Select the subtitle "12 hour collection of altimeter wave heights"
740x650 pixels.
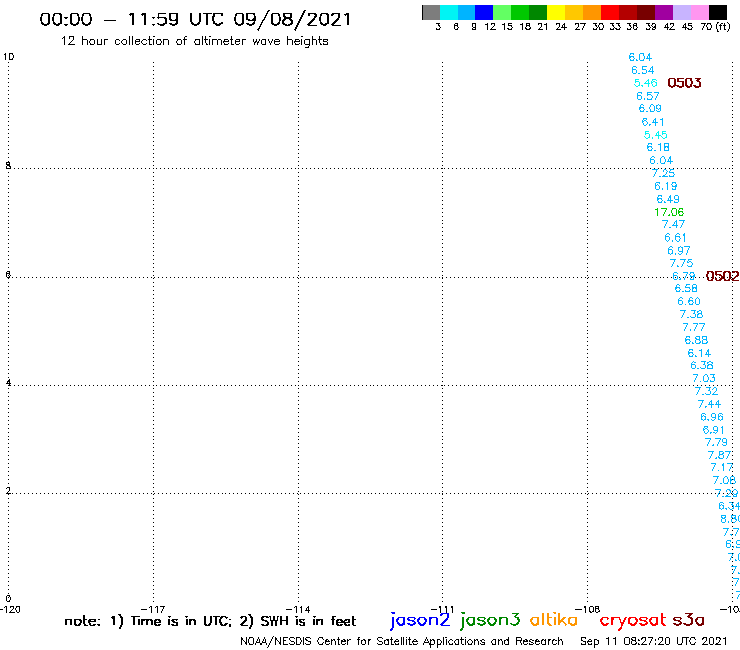click(194, 42)
